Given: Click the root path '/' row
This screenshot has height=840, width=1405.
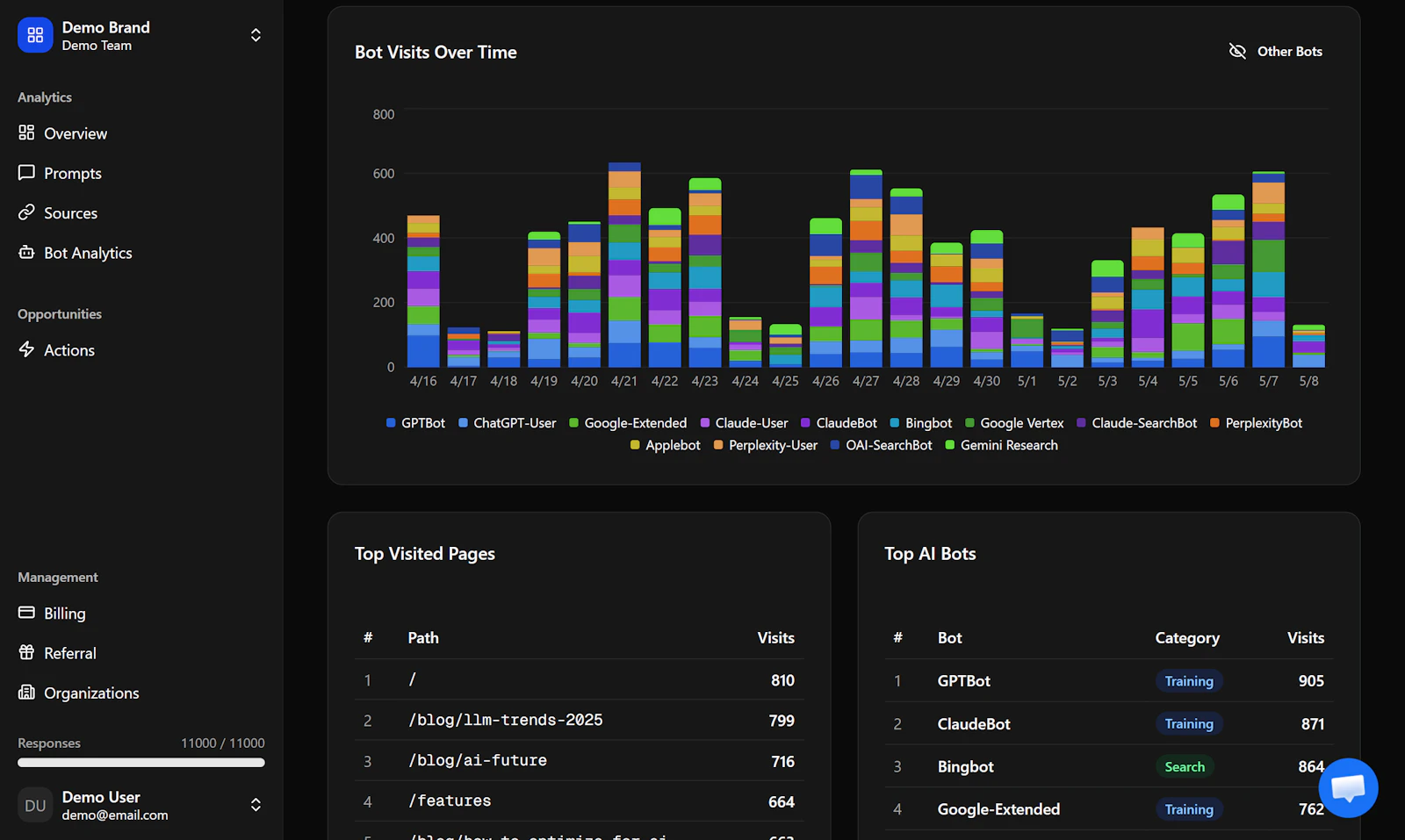Looking at the screenshot, I should click(579, 680).
